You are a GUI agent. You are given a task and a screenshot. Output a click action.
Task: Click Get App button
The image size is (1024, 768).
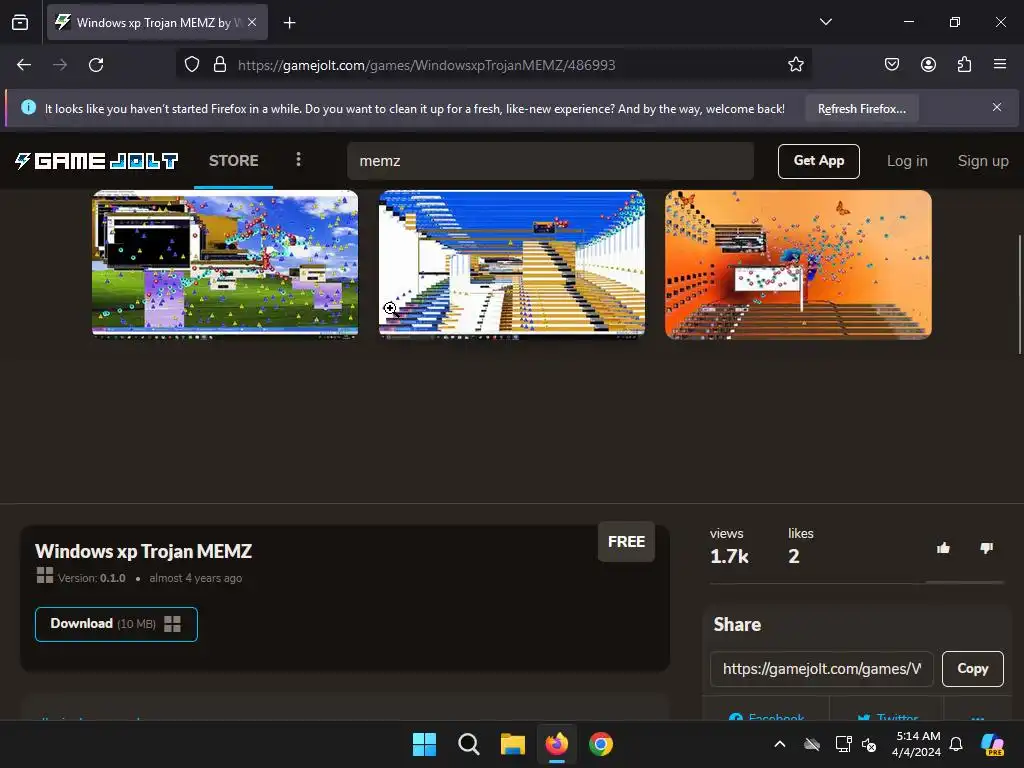(818, 161)
